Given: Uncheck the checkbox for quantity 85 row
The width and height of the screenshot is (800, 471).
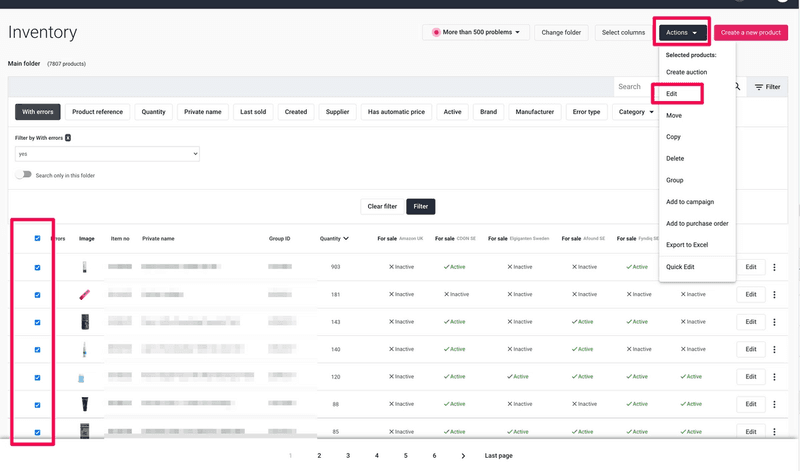Looking at the screenshot, I should 37,433.
